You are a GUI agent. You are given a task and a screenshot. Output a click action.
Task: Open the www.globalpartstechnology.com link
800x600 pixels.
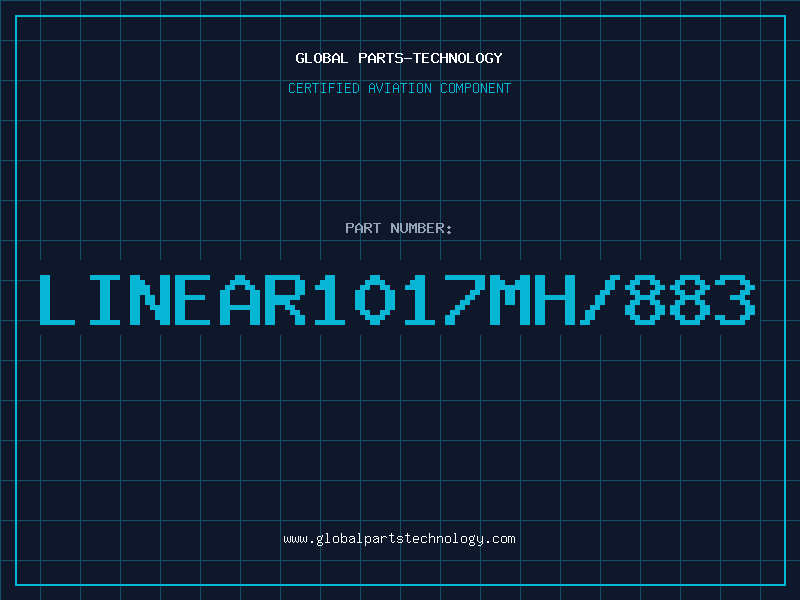point(399,539)
